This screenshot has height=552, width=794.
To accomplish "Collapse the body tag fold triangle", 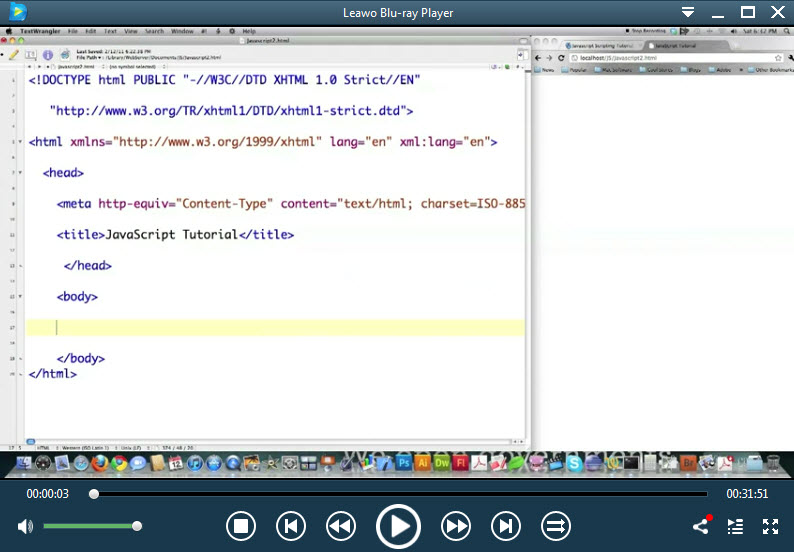I will 20,296.
